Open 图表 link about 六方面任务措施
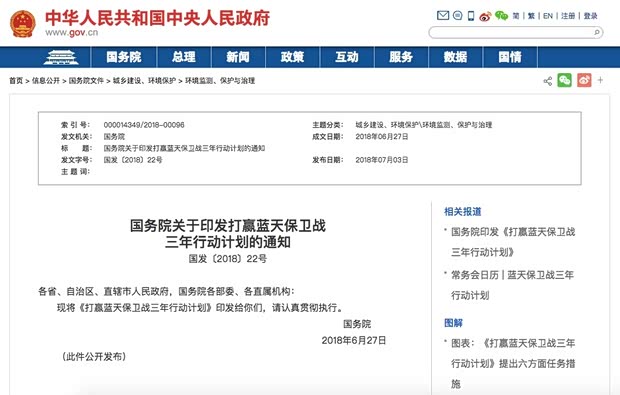The height and width of the screenshot is (395, 620). pos(513,363)
